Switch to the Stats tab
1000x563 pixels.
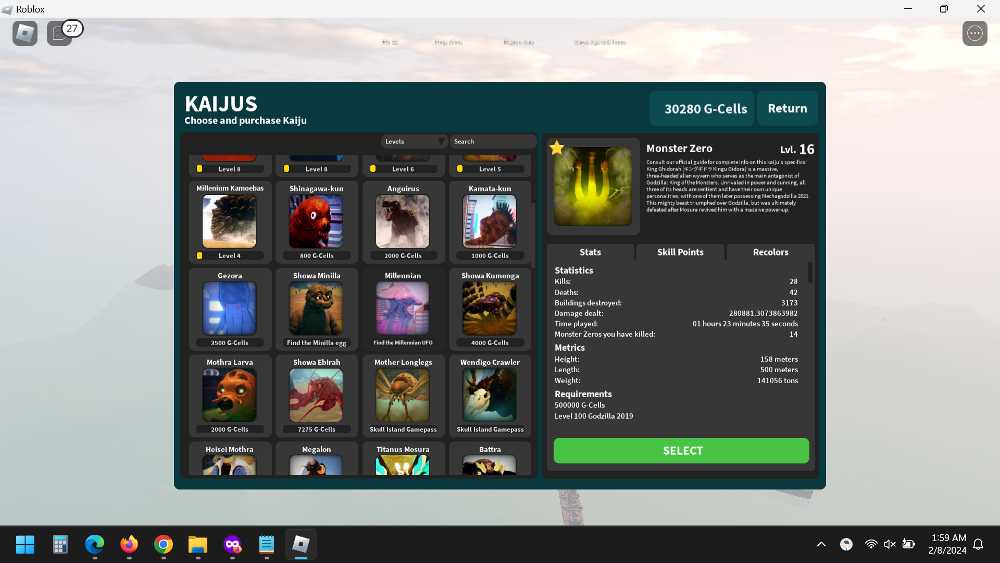(591, 252)
